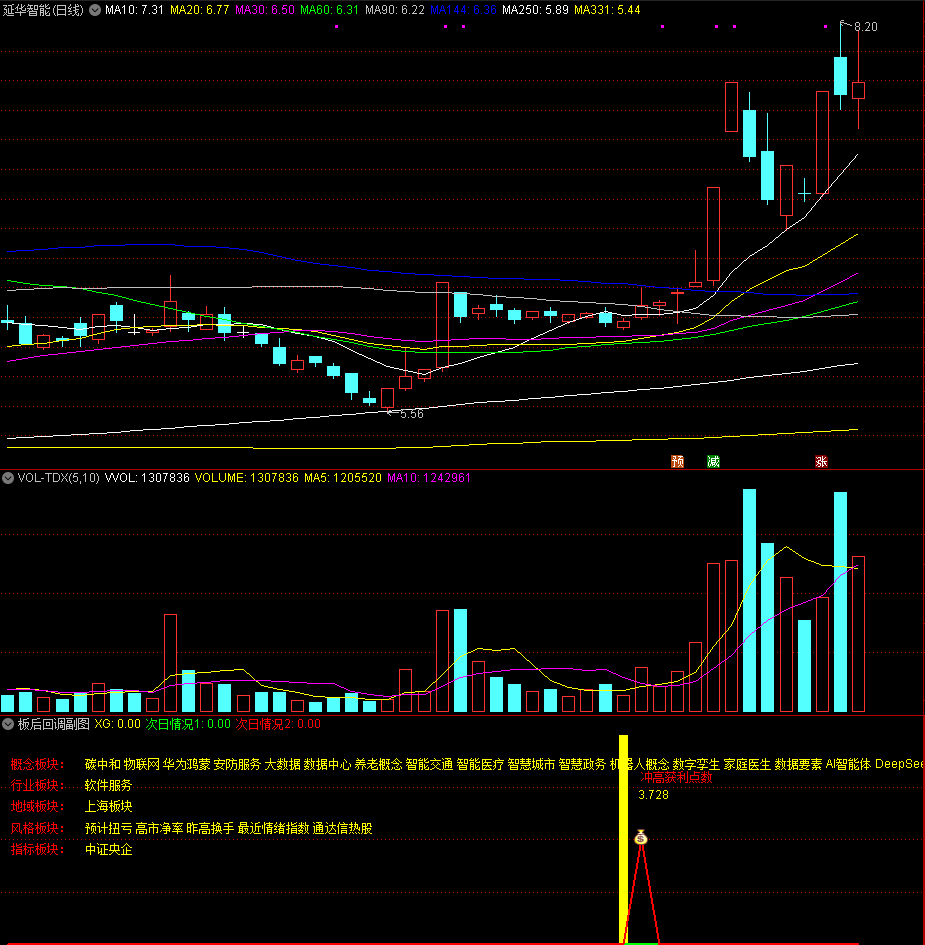925x945 pixels.
Task: Click the green '减' marker icon
Action: [713, 461]
